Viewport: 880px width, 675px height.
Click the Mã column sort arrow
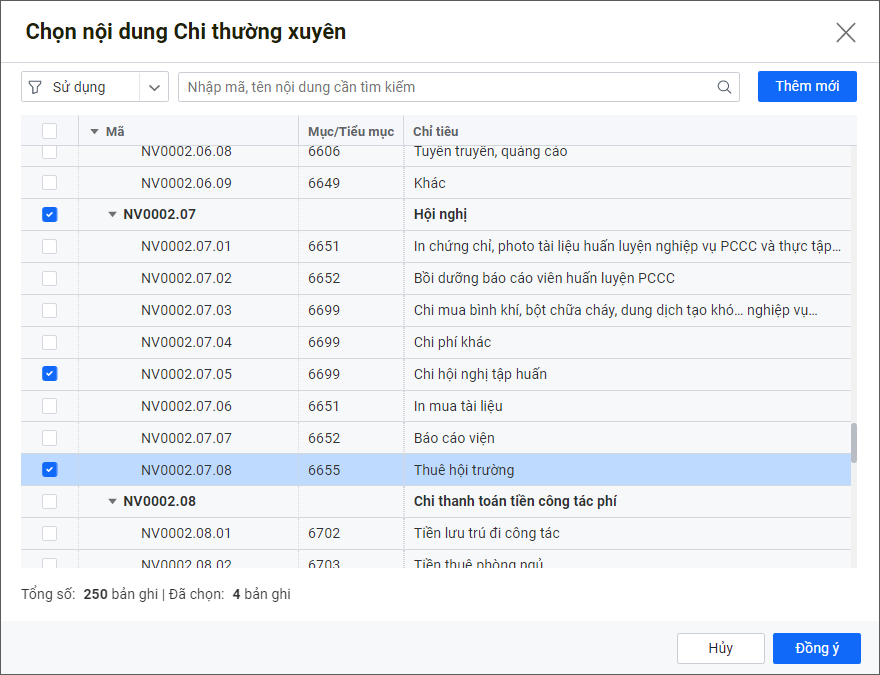[94, 131]
